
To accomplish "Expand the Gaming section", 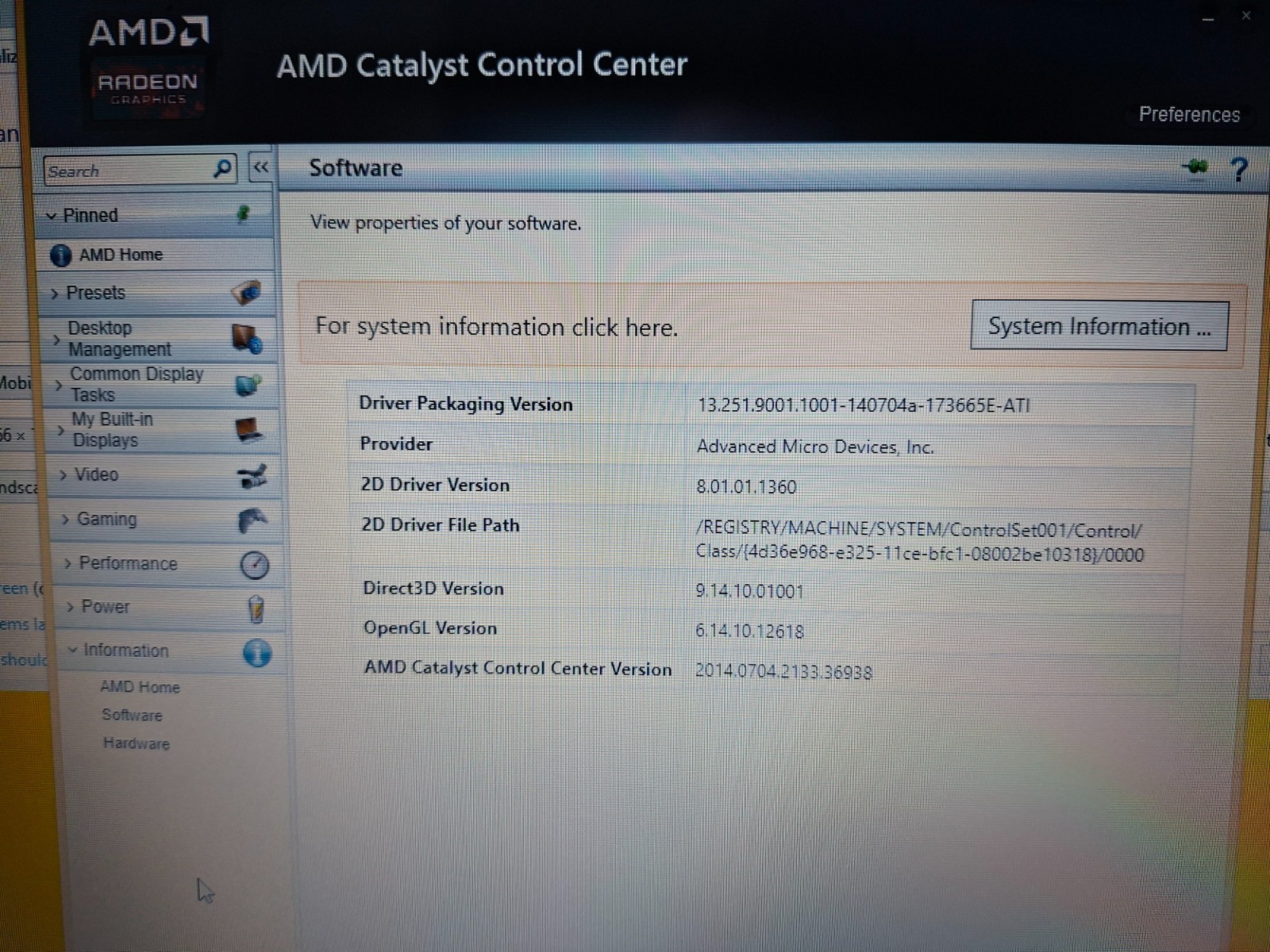I will pos(66,520).
